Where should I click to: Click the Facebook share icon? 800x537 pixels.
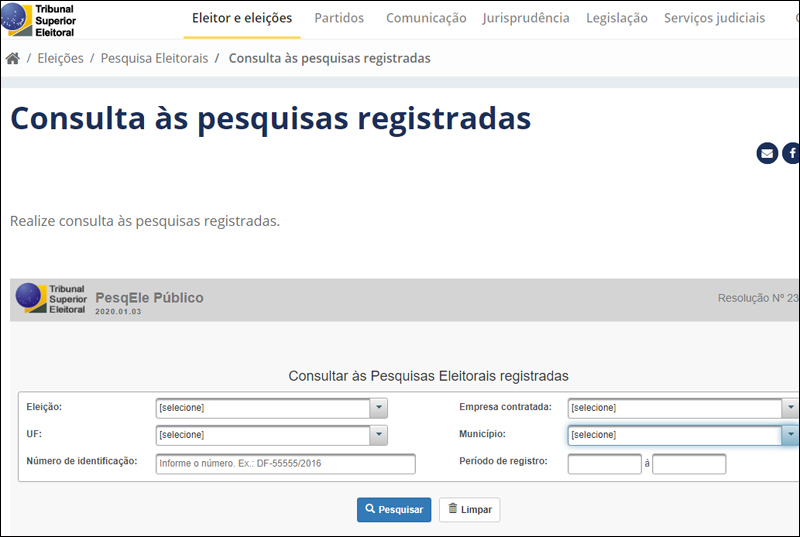791,153
